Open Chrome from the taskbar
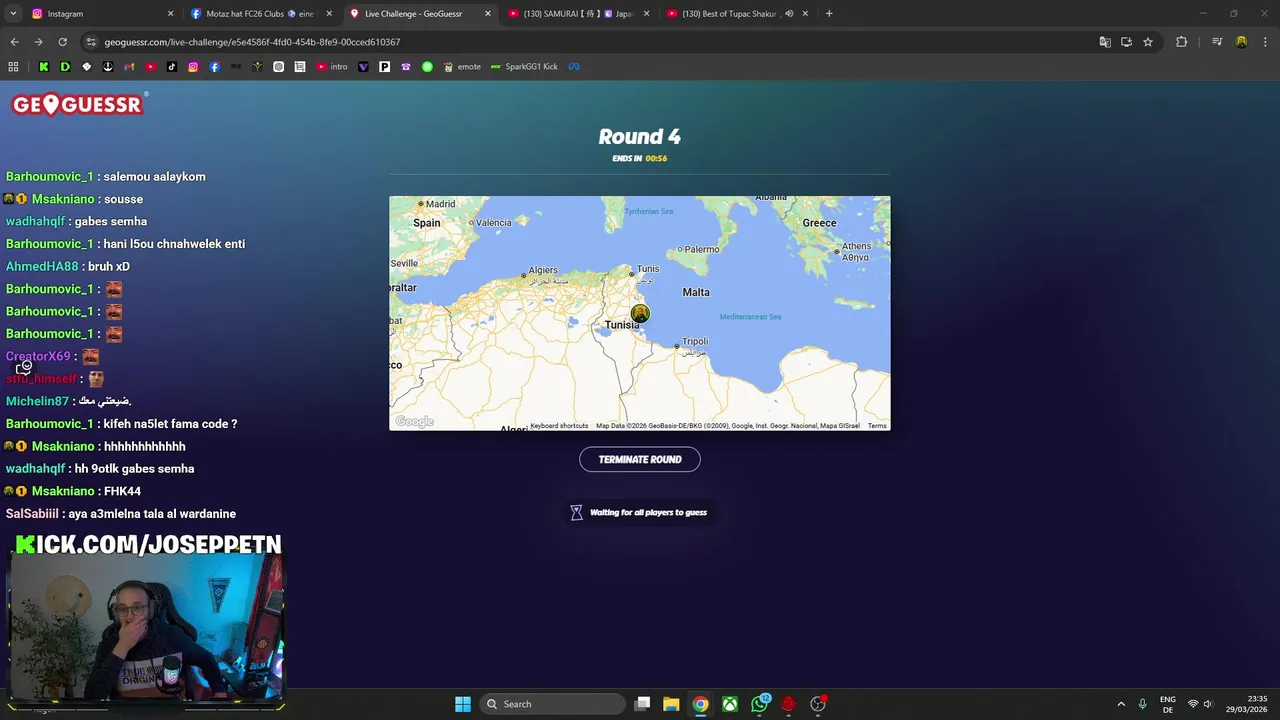1280x720 pixels. [x=700, y=704]
